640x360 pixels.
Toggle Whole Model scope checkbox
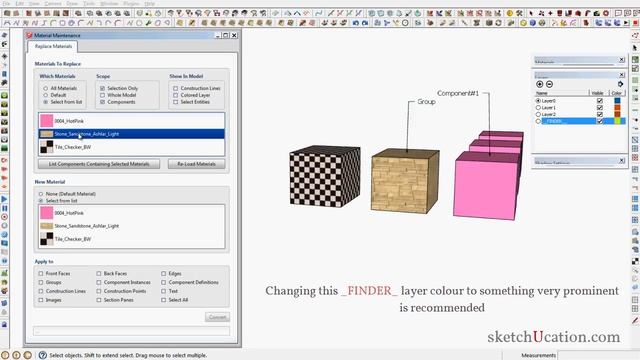pyautogui.click(x=102, y=95)
